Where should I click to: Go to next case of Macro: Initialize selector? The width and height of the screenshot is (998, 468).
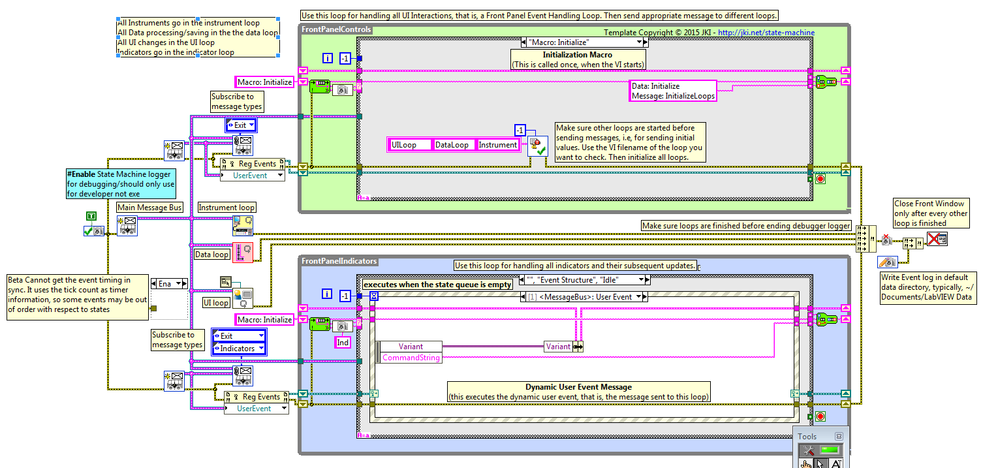(646, 42)
